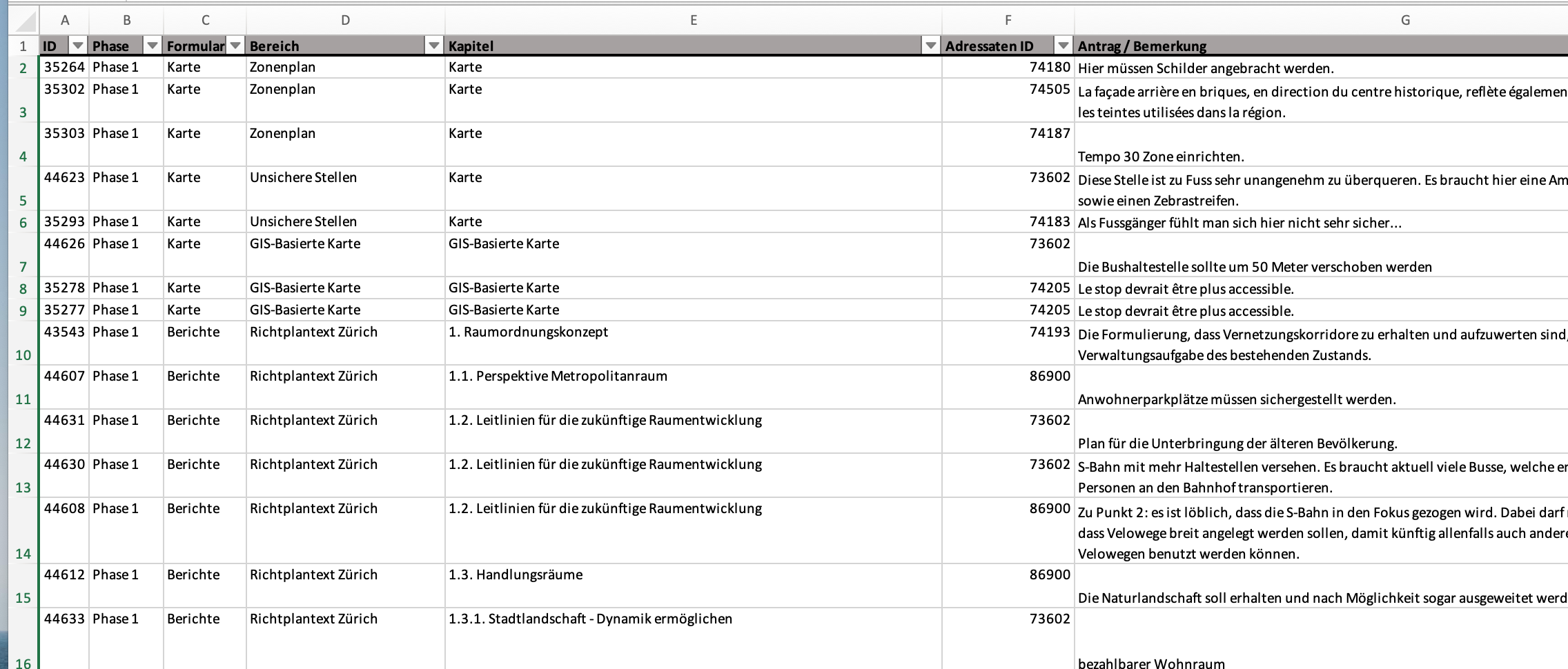1568x669 pixels.
Task: Click the 'Antrag / Bemerkung' header cell
Action: click(1322, 46)
